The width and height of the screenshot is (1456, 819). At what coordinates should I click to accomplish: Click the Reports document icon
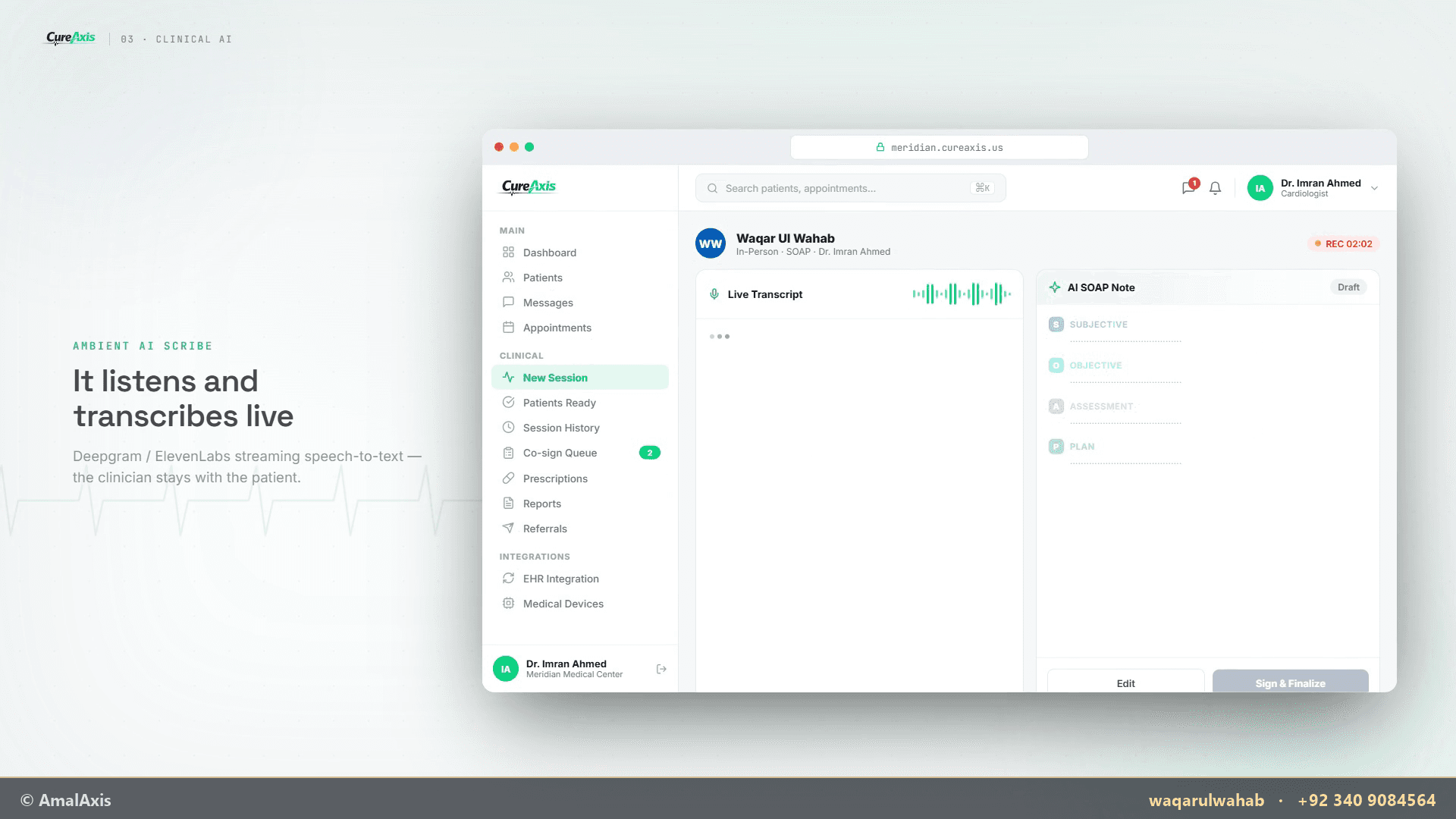(508, 504)
